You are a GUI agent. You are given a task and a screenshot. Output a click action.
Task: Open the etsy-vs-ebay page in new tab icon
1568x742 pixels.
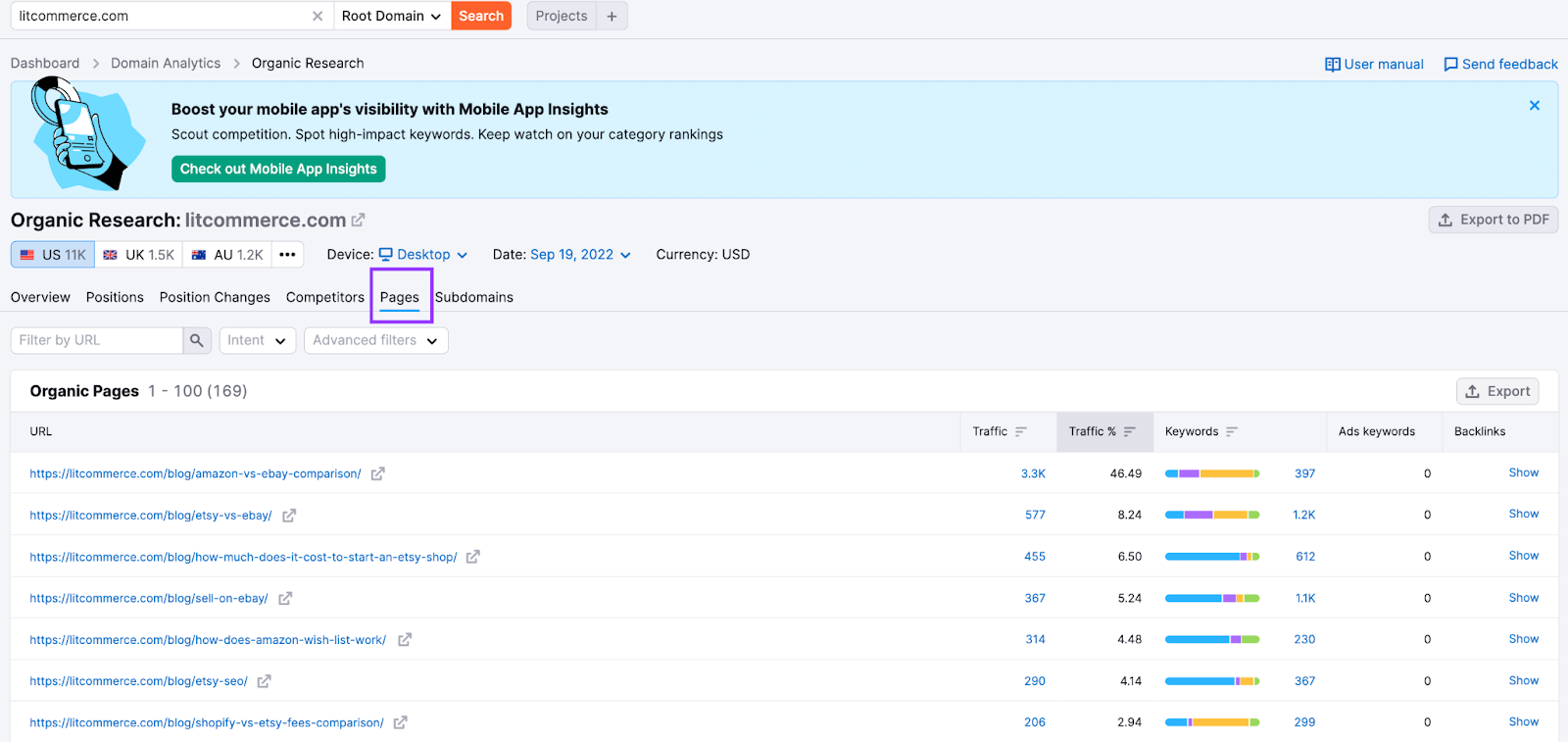tap(289, 516)
